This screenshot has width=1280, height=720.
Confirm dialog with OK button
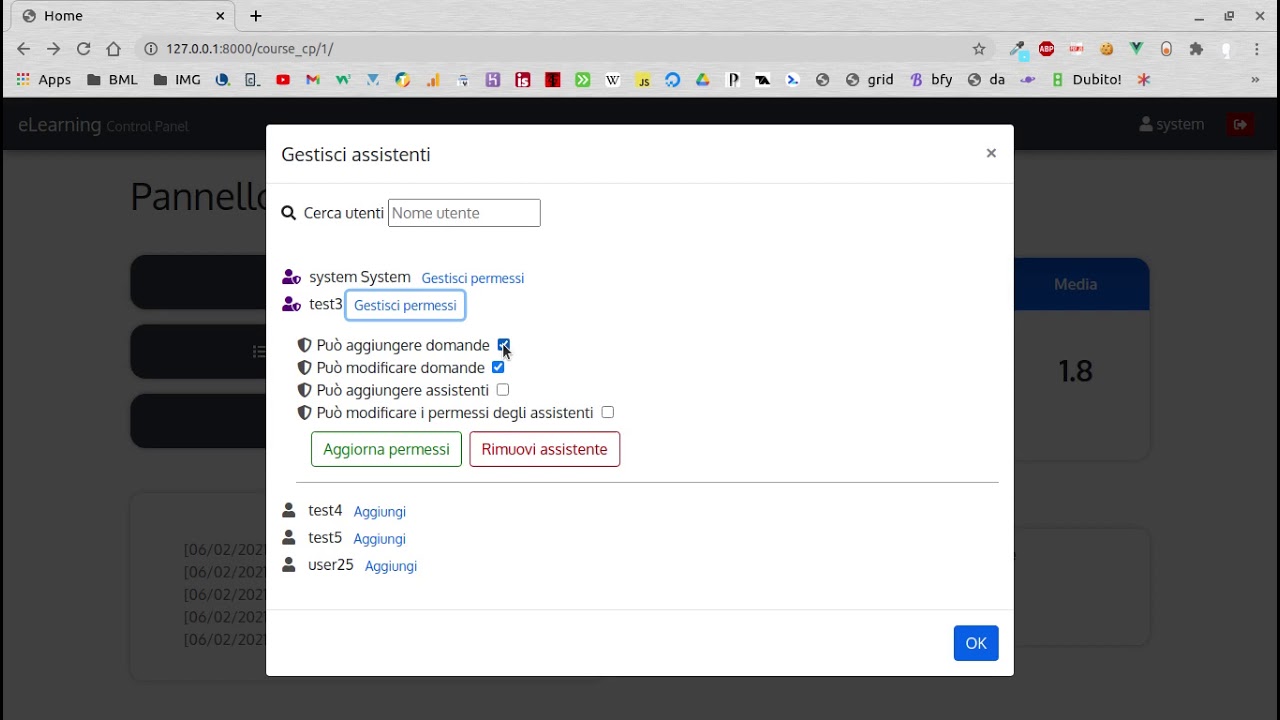(976, 643)
